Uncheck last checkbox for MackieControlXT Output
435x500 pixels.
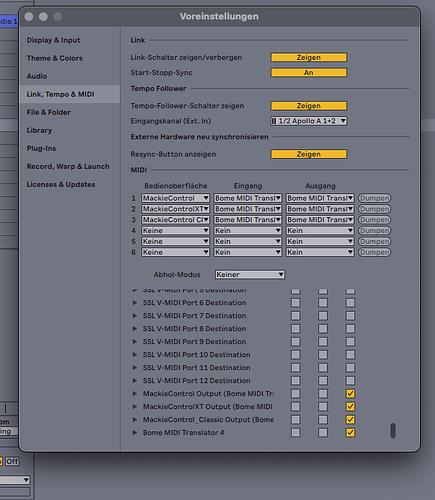350,406
